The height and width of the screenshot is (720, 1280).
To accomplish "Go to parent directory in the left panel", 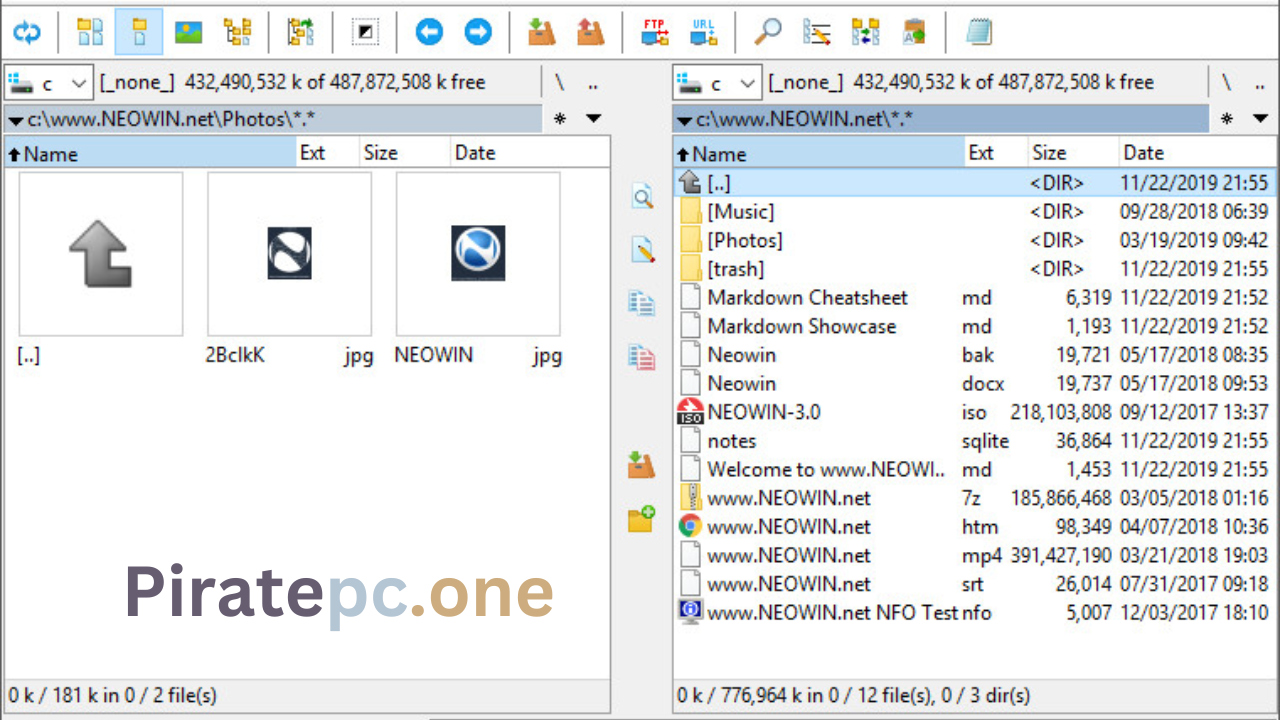I will (x=592, y=83).
